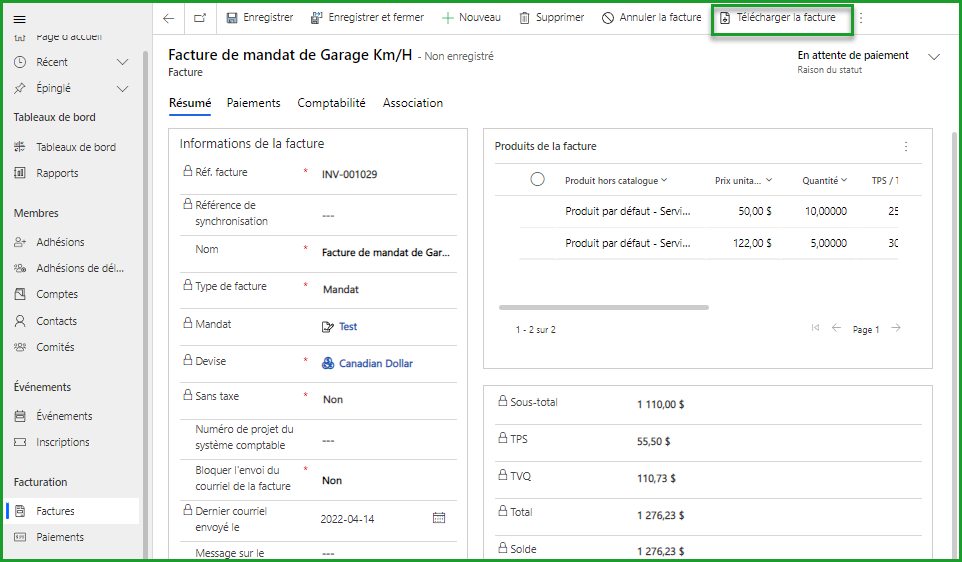The height and width of the screenshot is (562, 962).
Task: Open the Canadian Dollar currency link
Action: pos(375,364)
